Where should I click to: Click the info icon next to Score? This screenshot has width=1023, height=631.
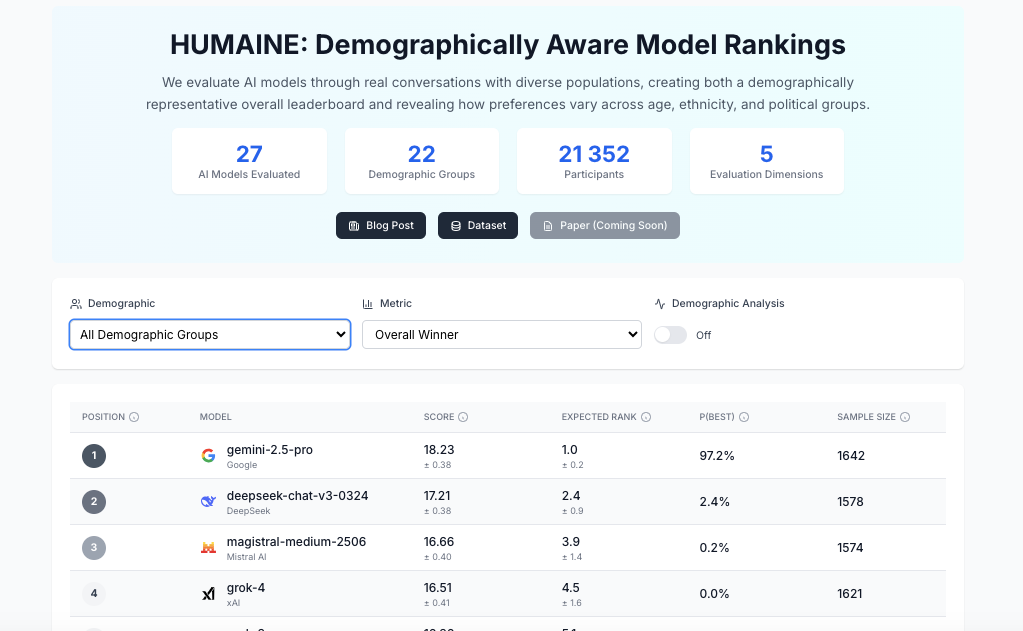pos(463,417)
